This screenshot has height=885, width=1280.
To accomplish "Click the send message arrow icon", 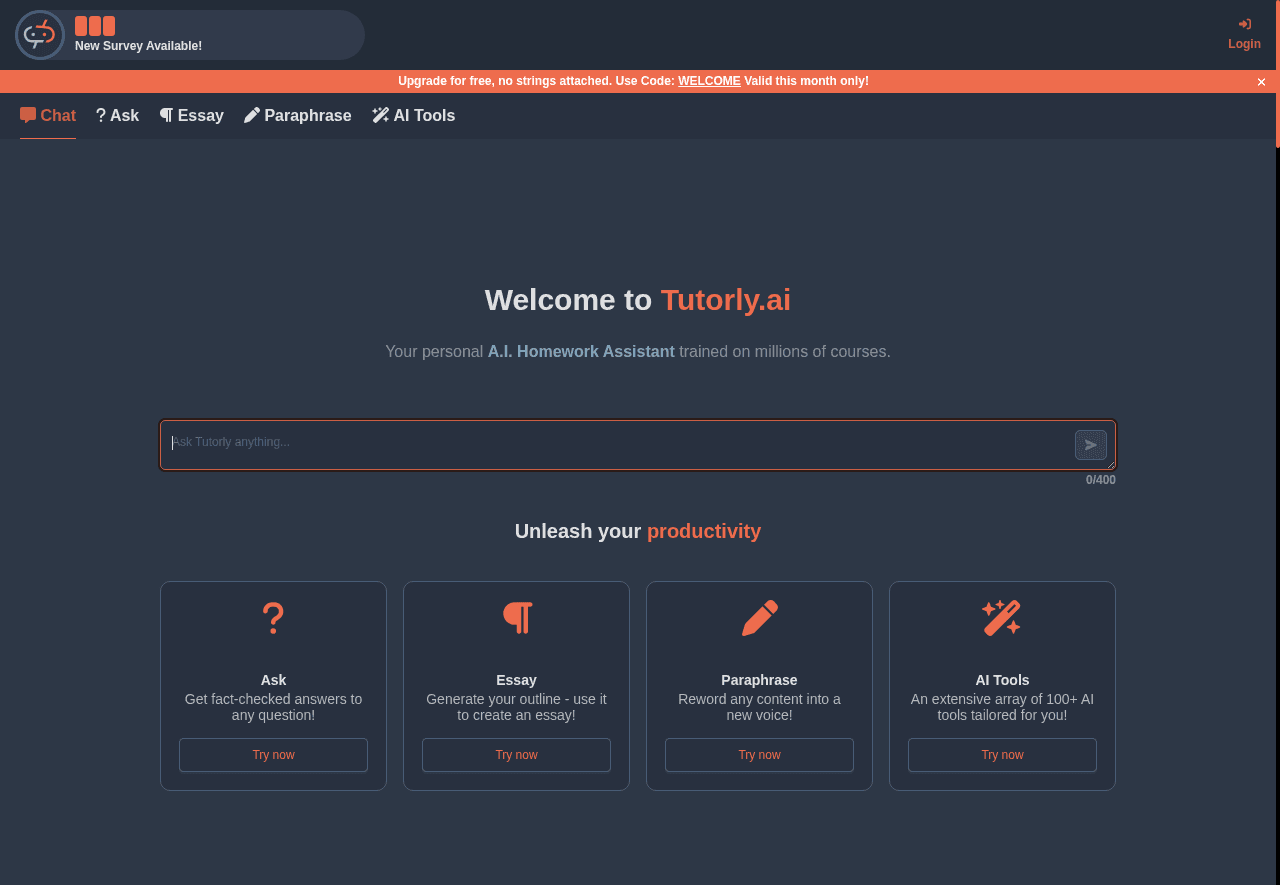I will coord(1090,444).
